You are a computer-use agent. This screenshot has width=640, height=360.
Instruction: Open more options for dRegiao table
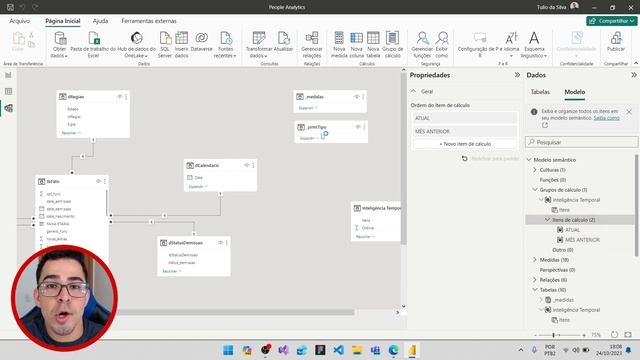tap(126, 97)
